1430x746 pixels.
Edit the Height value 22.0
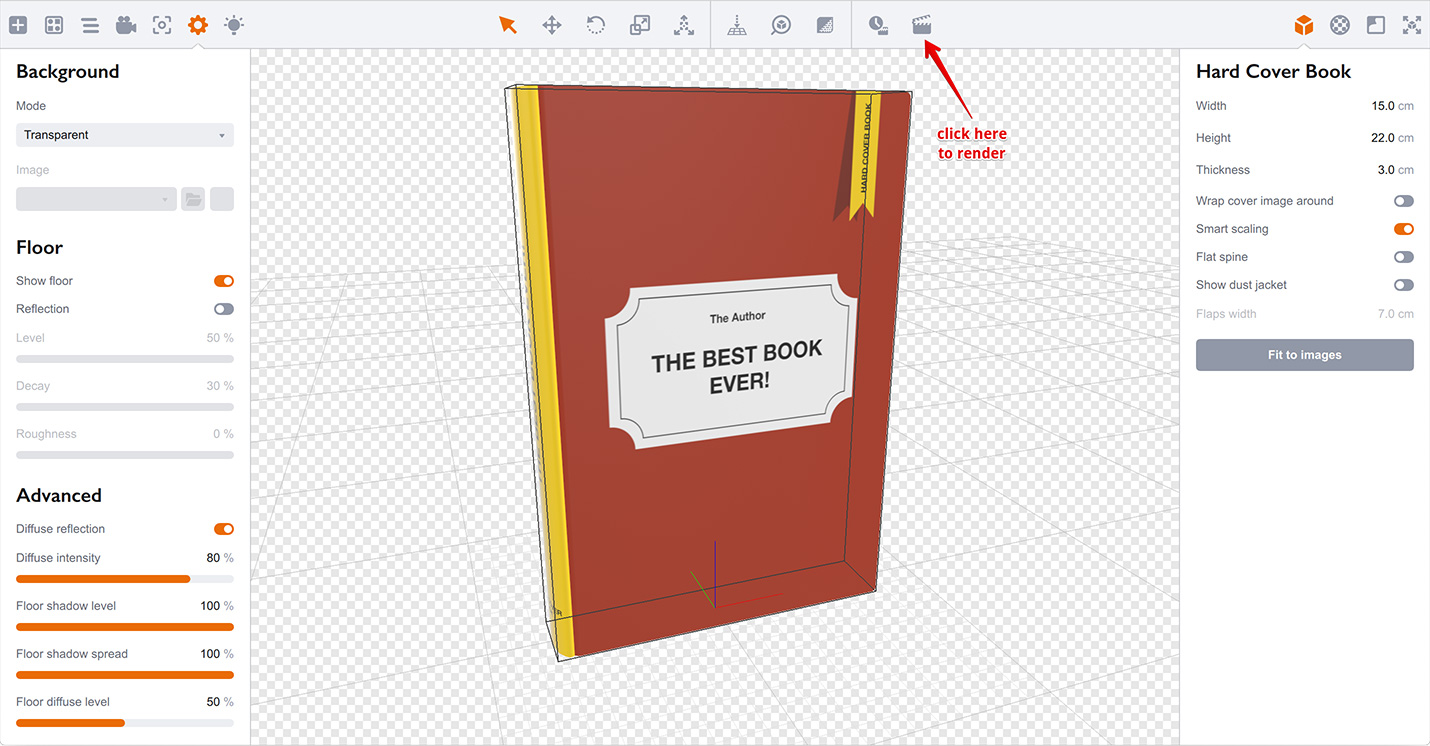[1382, 138]
